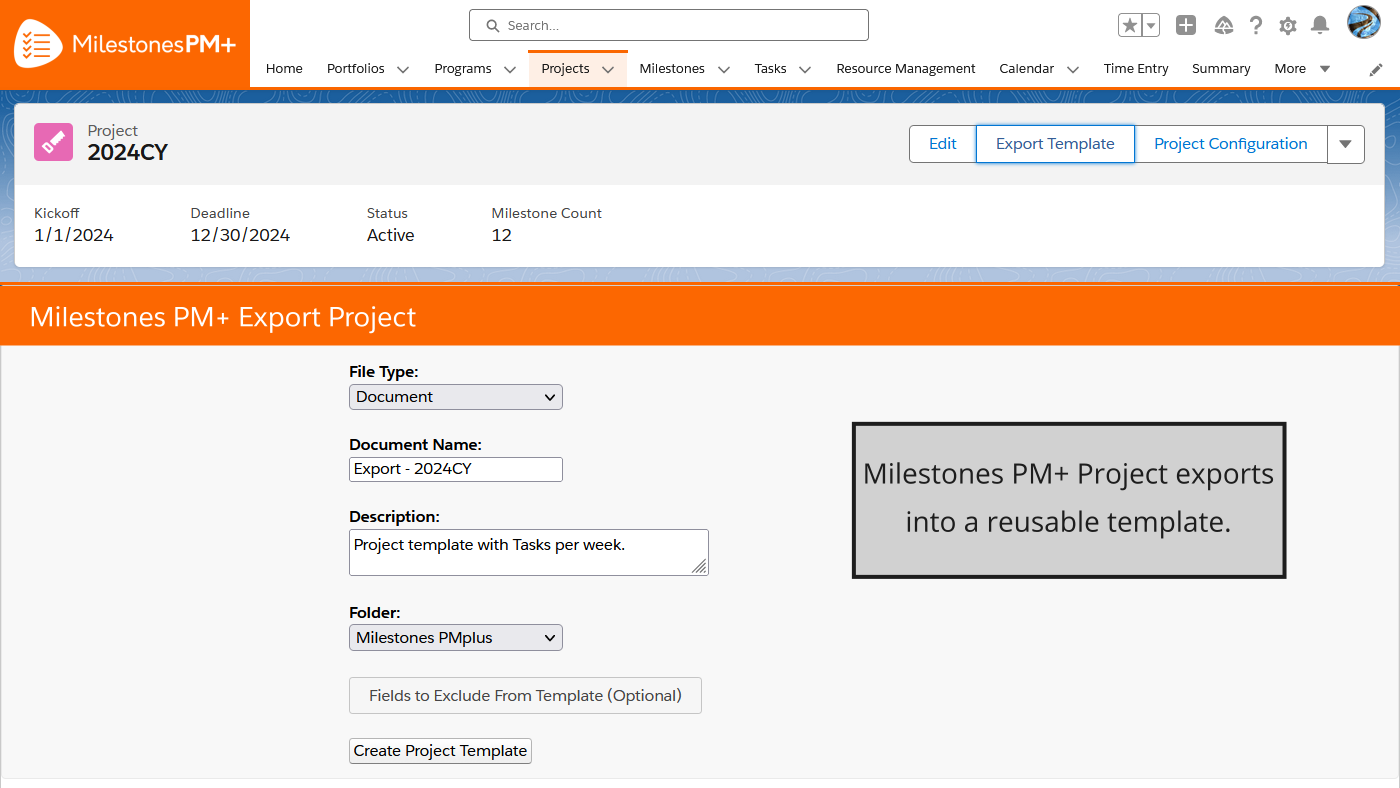Image resolution: width=1400 pixels, height=788 pixels.
Task: Open the Tasks tab
Action: pyautogui.click(x=770, y=69)
